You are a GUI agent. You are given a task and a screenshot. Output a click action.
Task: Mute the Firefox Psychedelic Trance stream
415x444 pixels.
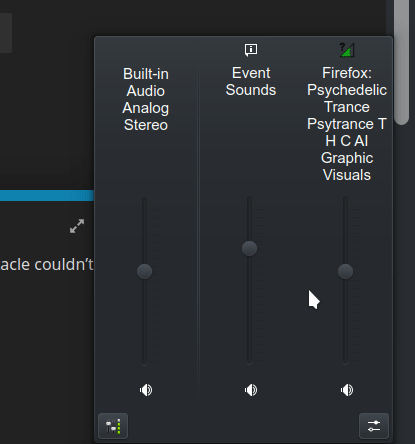(347, 390)
